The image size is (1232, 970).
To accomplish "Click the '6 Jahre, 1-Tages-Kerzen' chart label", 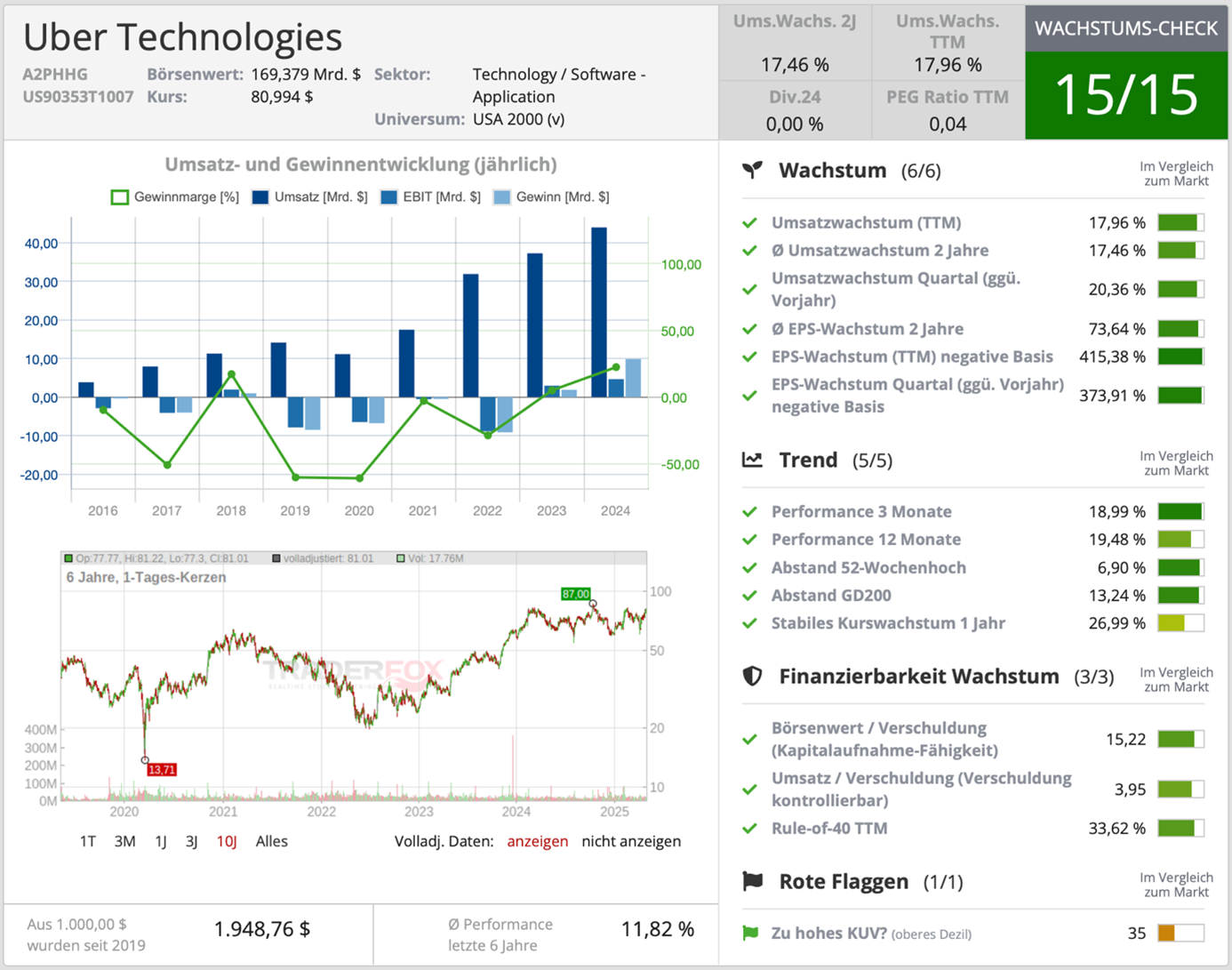I will click(x=146, y=577).
